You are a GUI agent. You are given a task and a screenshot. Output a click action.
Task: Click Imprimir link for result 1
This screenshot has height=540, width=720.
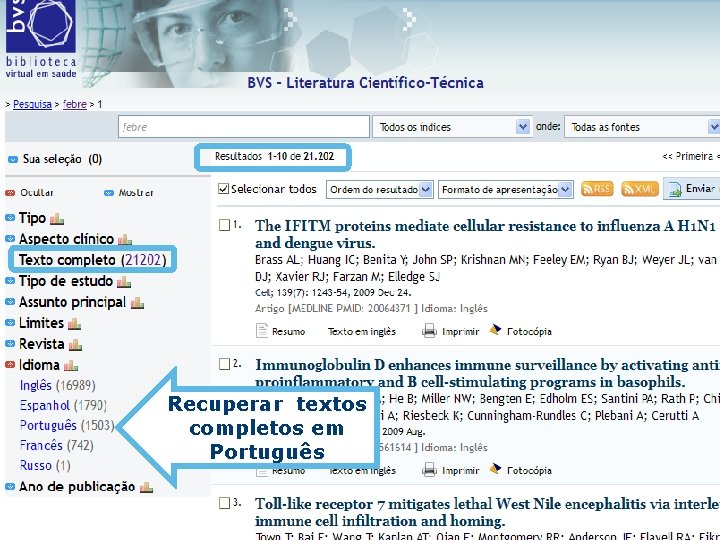tap(461, 332)
